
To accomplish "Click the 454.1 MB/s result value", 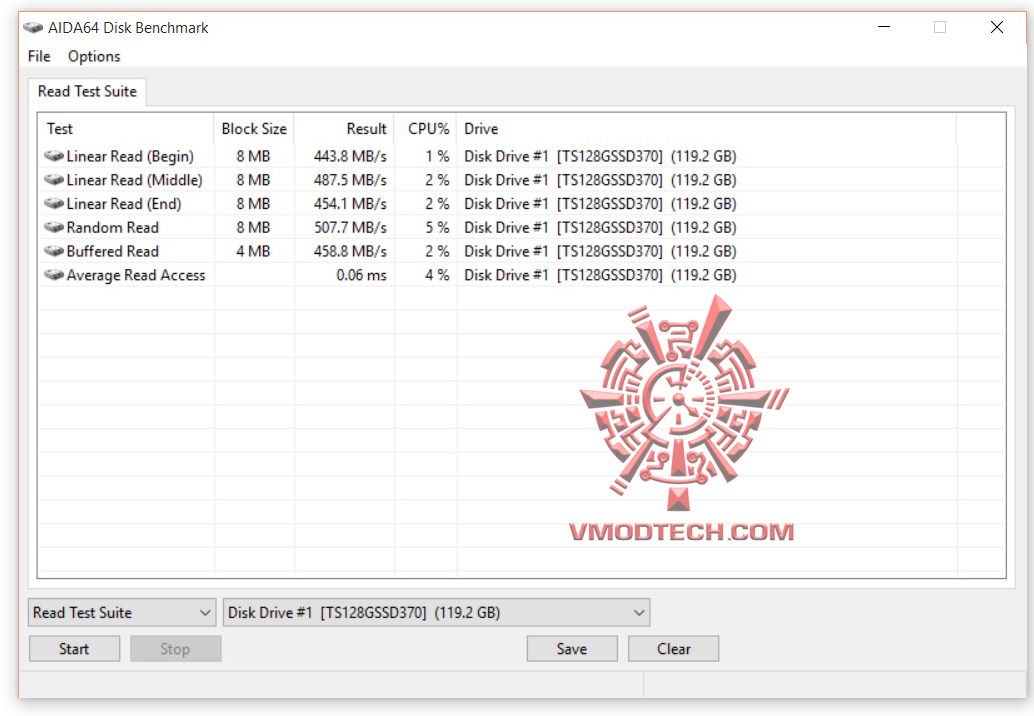I will (x=350, y=204).
